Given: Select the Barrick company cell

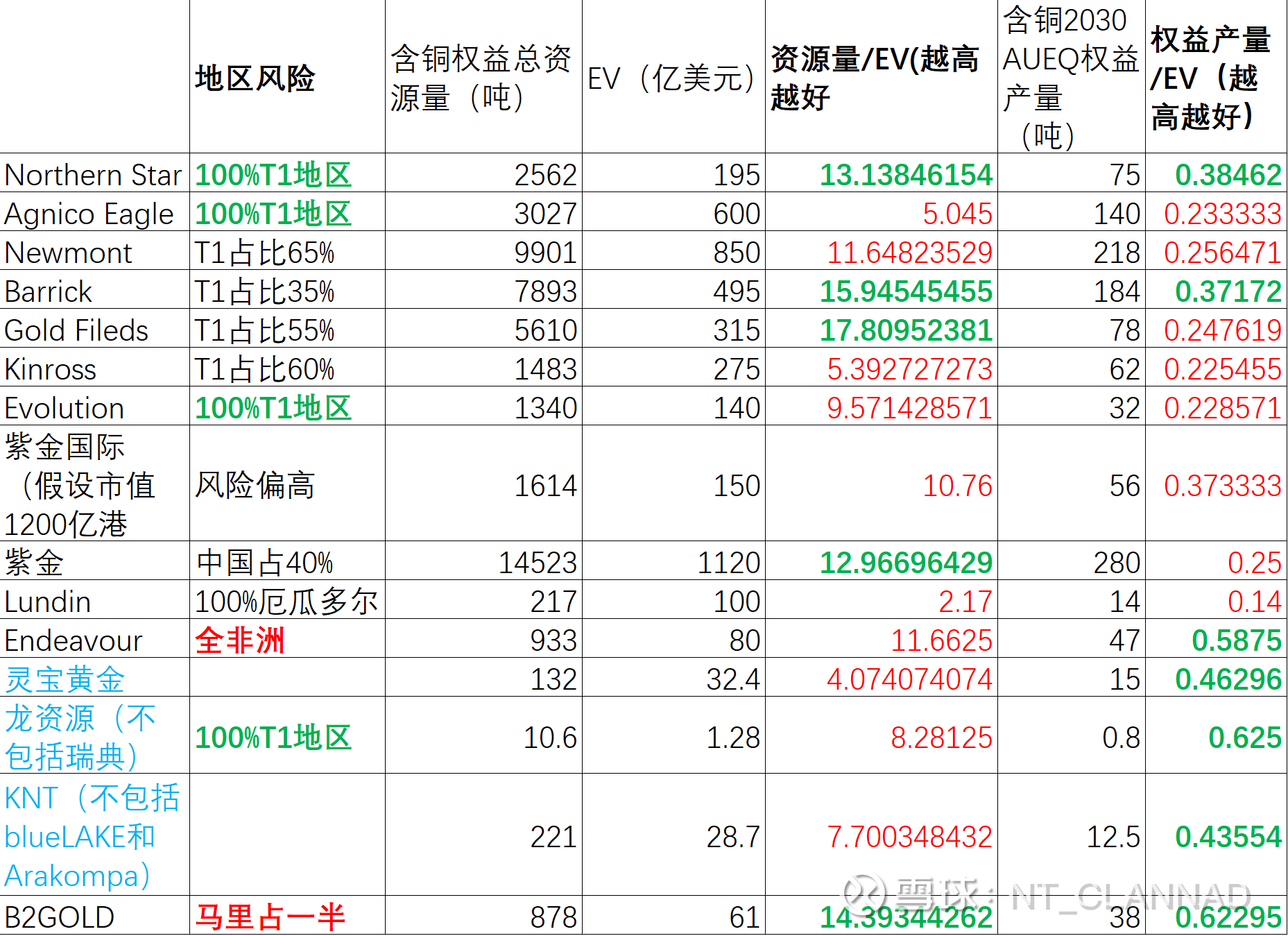Looking at the screenshot, I should point(94,290).
